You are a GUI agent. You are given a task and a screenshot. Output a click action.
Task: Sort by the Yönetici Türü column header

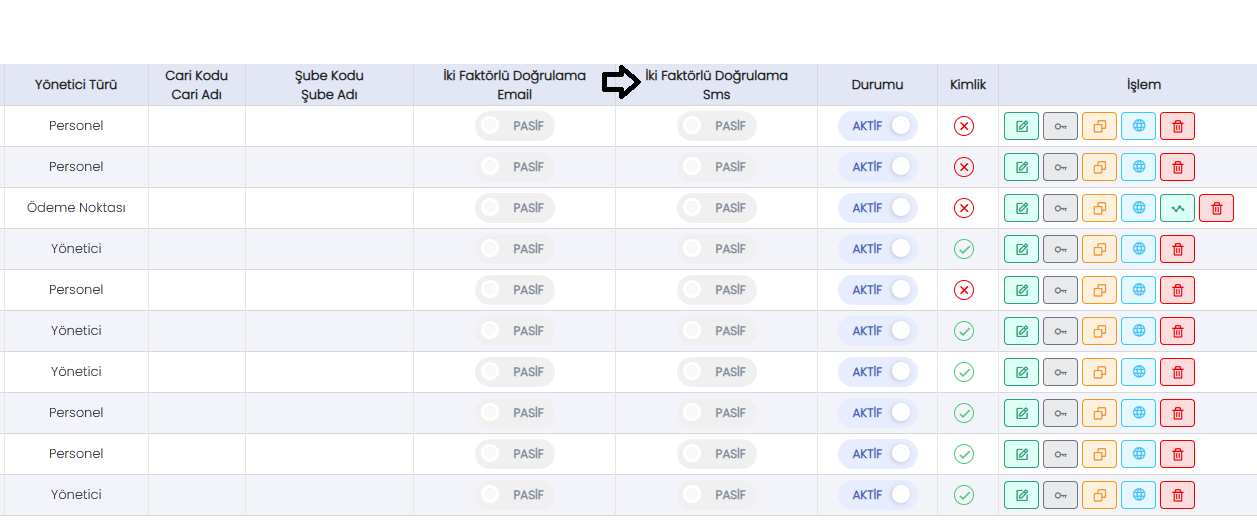[x=76, y=85]
